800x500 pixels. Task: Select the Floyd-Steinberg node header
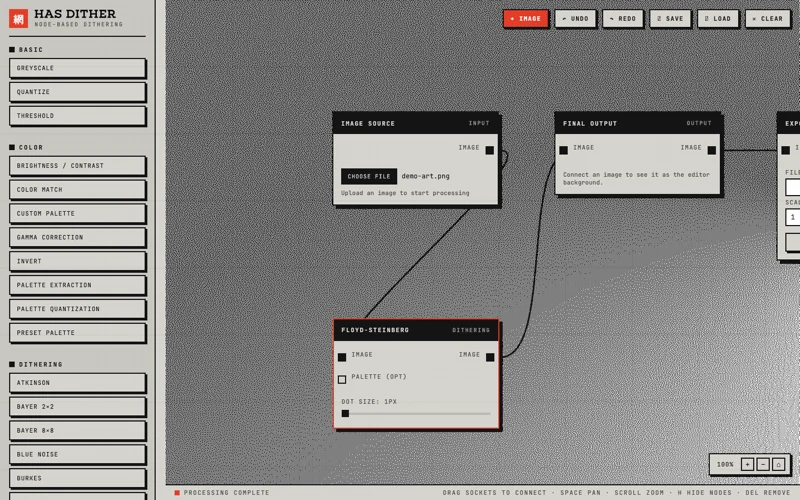[416, 330]
